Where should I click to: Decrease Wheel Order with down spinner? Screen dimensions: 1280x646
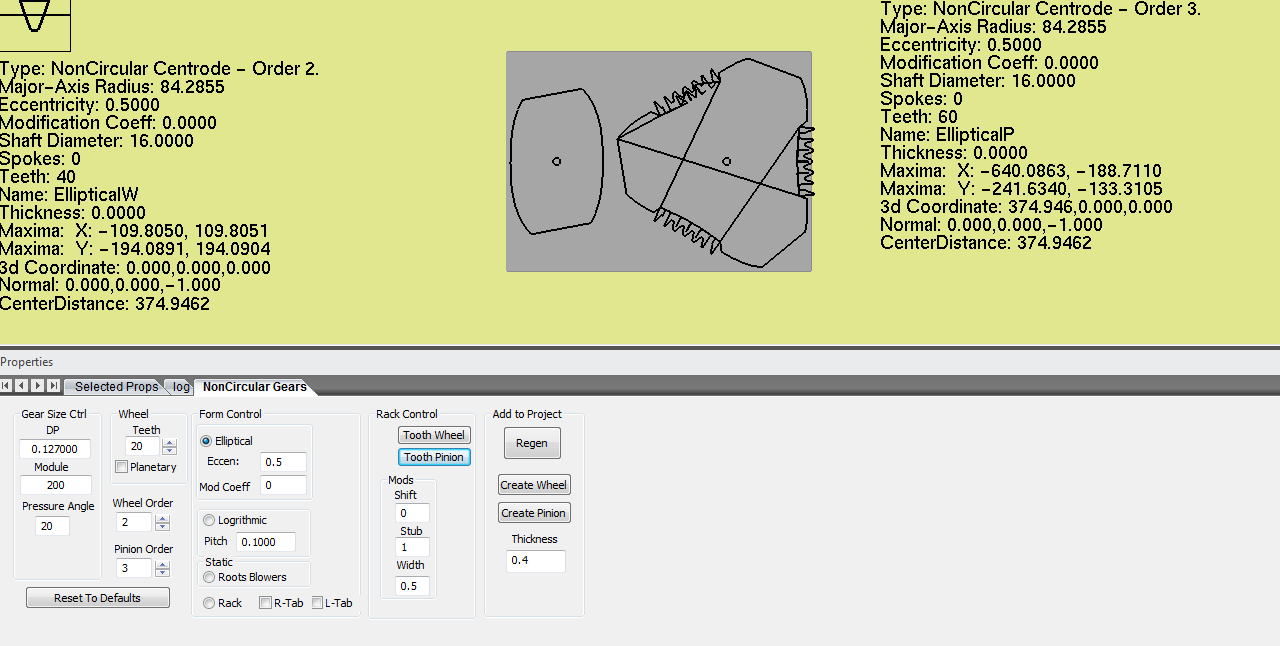(162, 527)
